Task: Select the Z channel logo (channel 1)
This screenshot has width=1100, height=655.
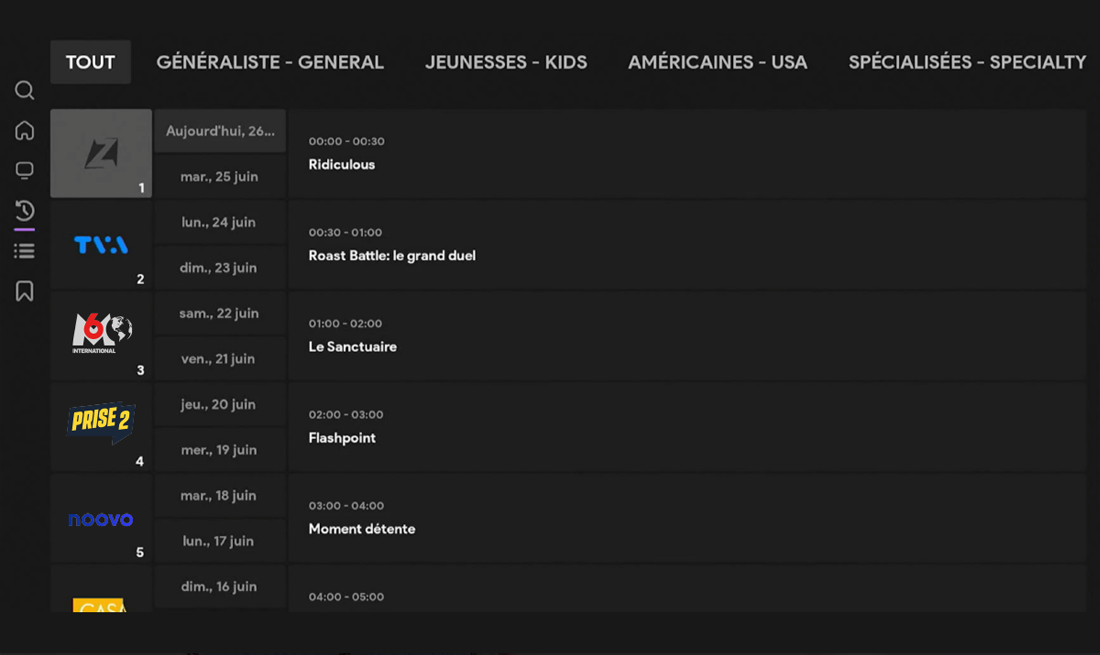Action: click(x=101, y=153)
